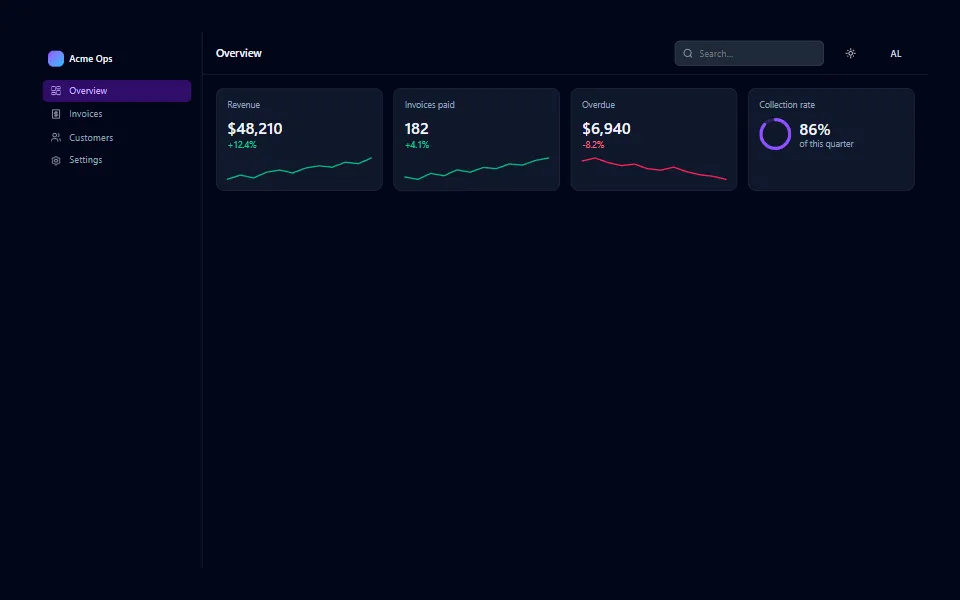Click the red Overdue sparkline chart
Image resolution: width=960 pixels, height=600 pixels.
654,168
